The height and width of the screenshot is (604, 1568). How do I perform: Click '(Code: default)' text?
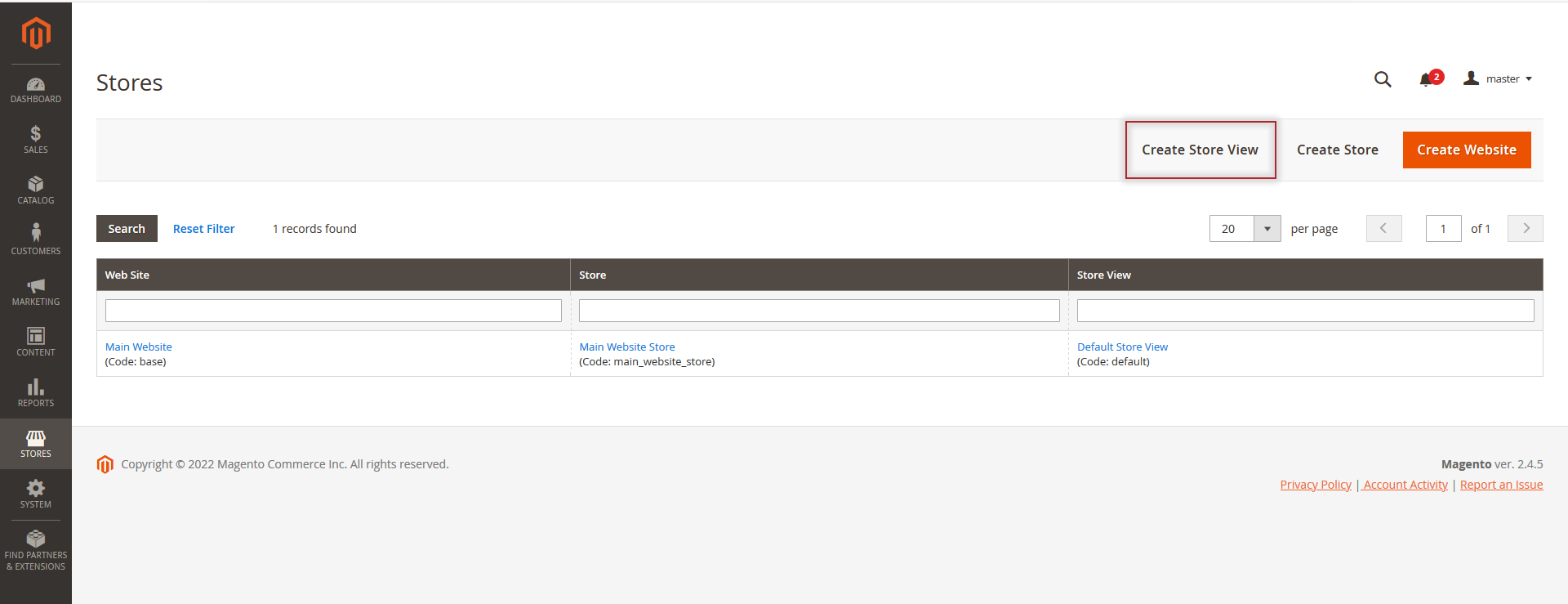coord(1113,362)
